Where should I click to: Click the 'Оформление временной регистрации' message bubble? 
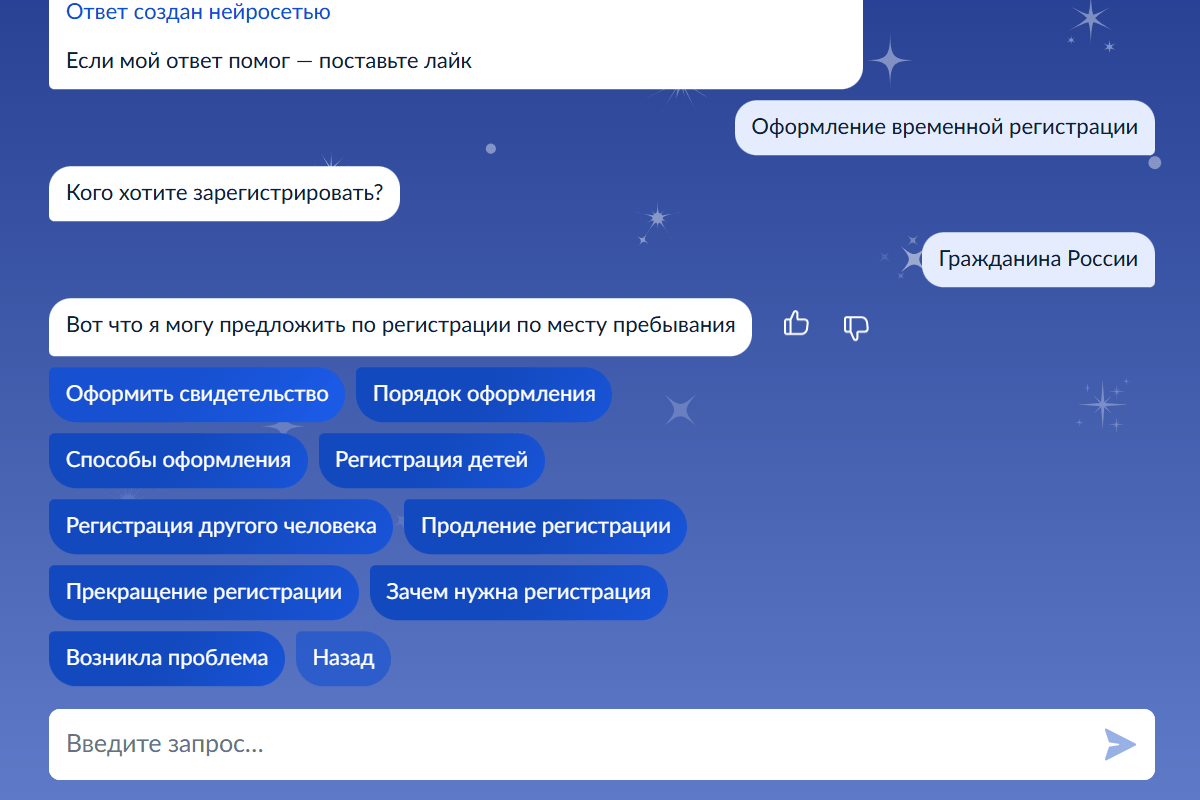click(945, 128)
